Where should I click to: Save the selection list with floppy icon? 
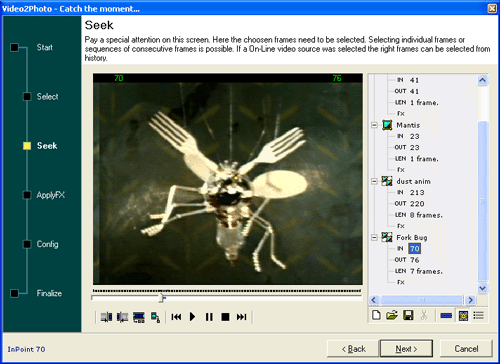[408, 315]
